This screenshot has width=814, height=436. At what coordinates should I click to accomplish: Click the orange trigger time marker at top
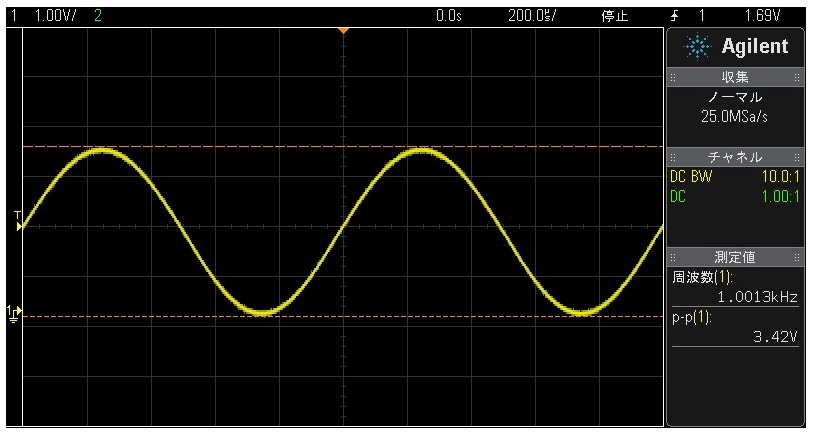pos(343,31)
